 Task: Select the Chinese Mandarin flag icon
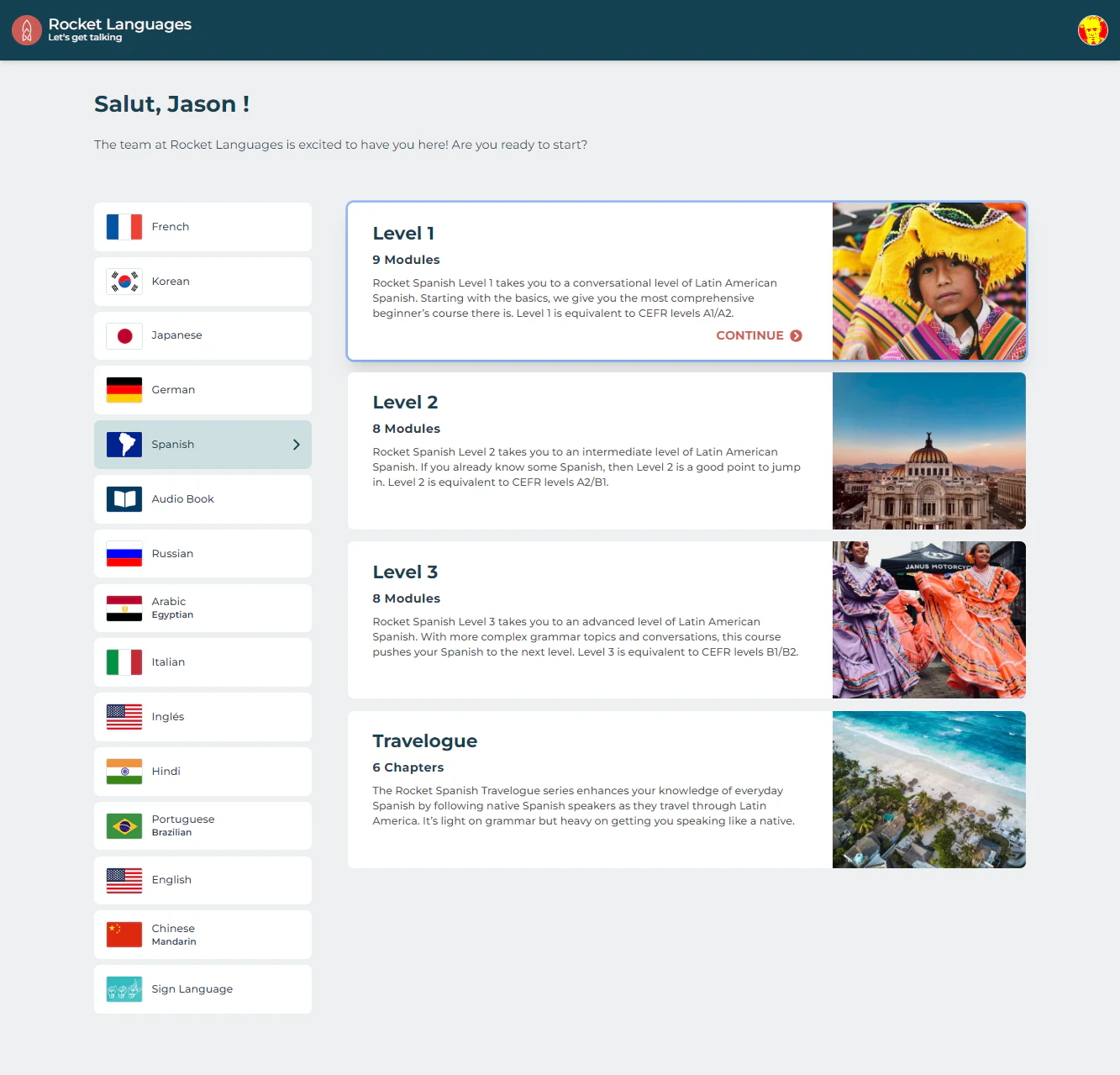pyautogui.click(x=124, y=934)
